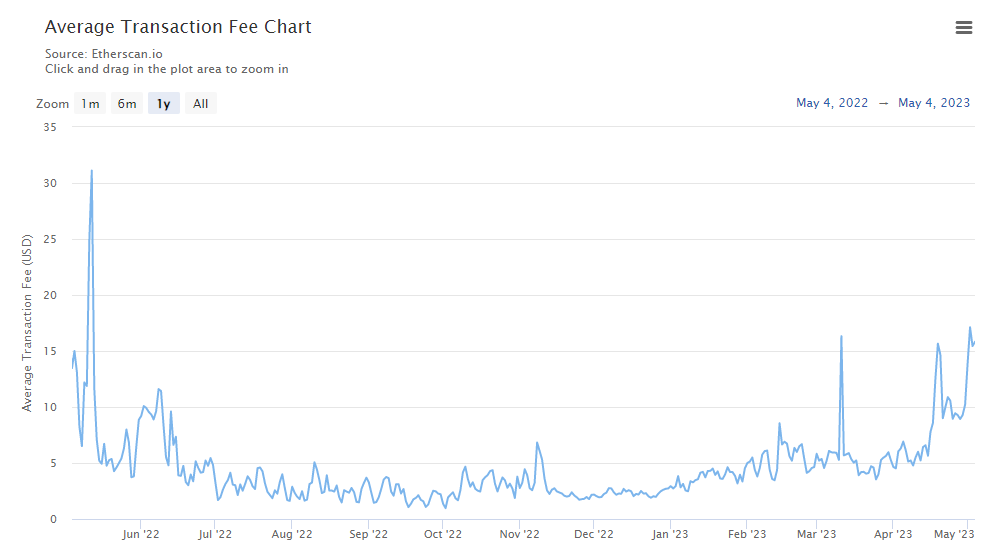
Task: Click the Zoom label beside range buttons
Action: [52, 104]
